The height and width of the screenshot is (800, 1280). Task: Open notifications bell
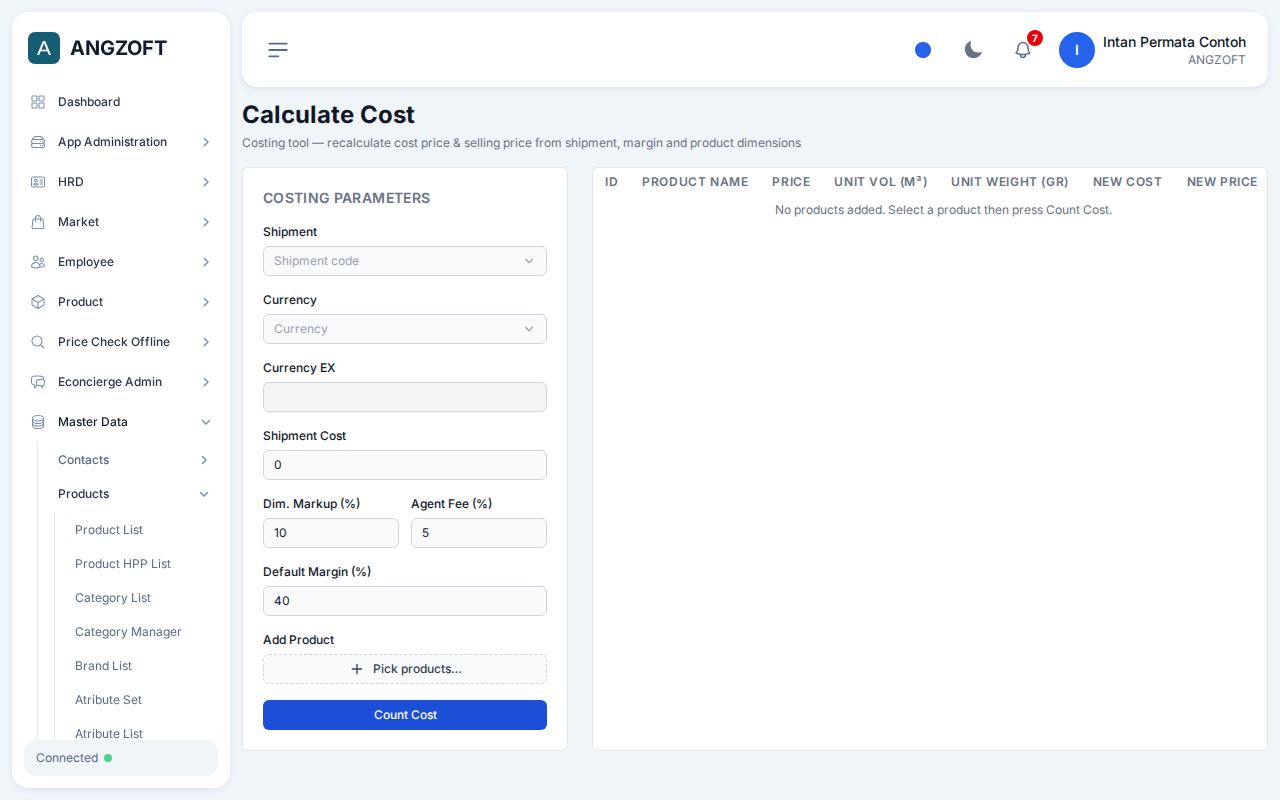pyautogui.click(x=1023, y=50)
